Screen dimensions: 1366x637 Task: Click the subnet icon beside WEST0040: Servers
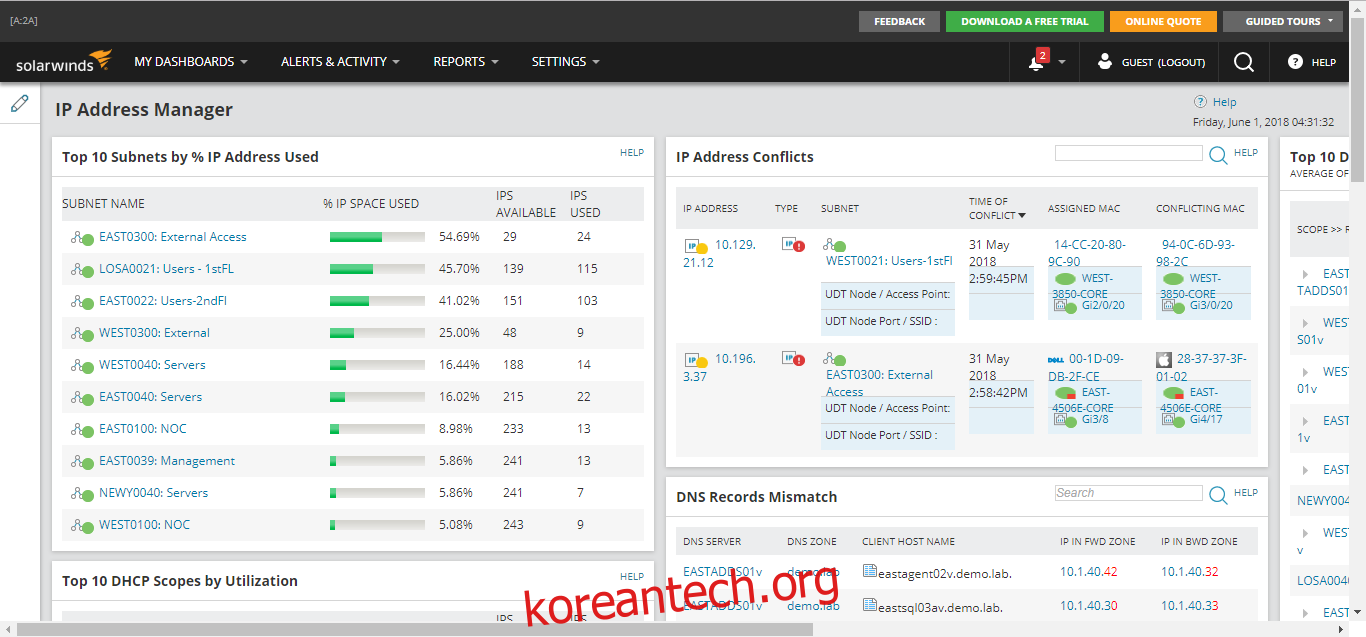[x=82, y=366]
